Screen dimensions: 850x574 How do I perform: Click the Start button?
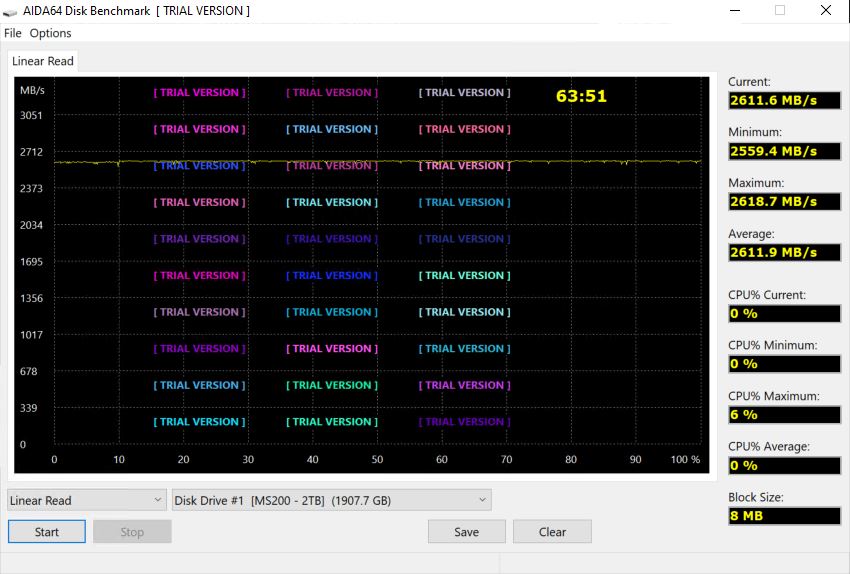(x=47, y=532)
